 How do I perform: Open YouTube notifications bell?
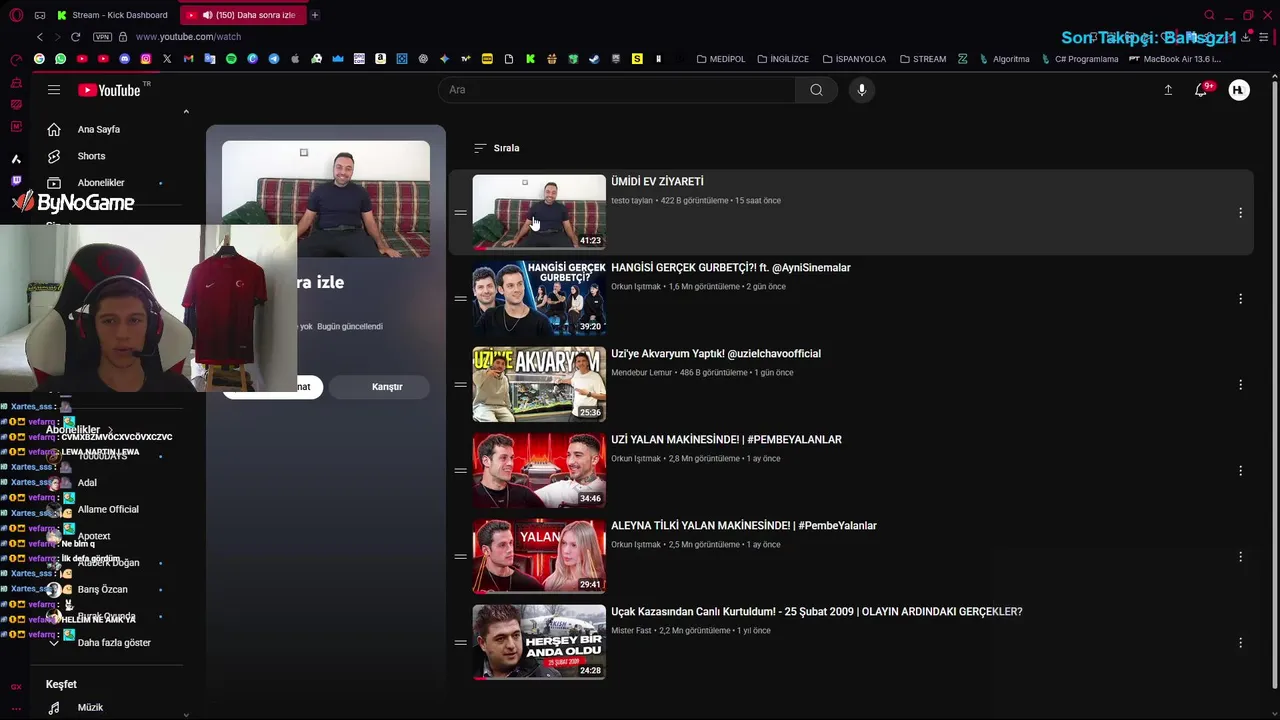[x=1202, y=90]
